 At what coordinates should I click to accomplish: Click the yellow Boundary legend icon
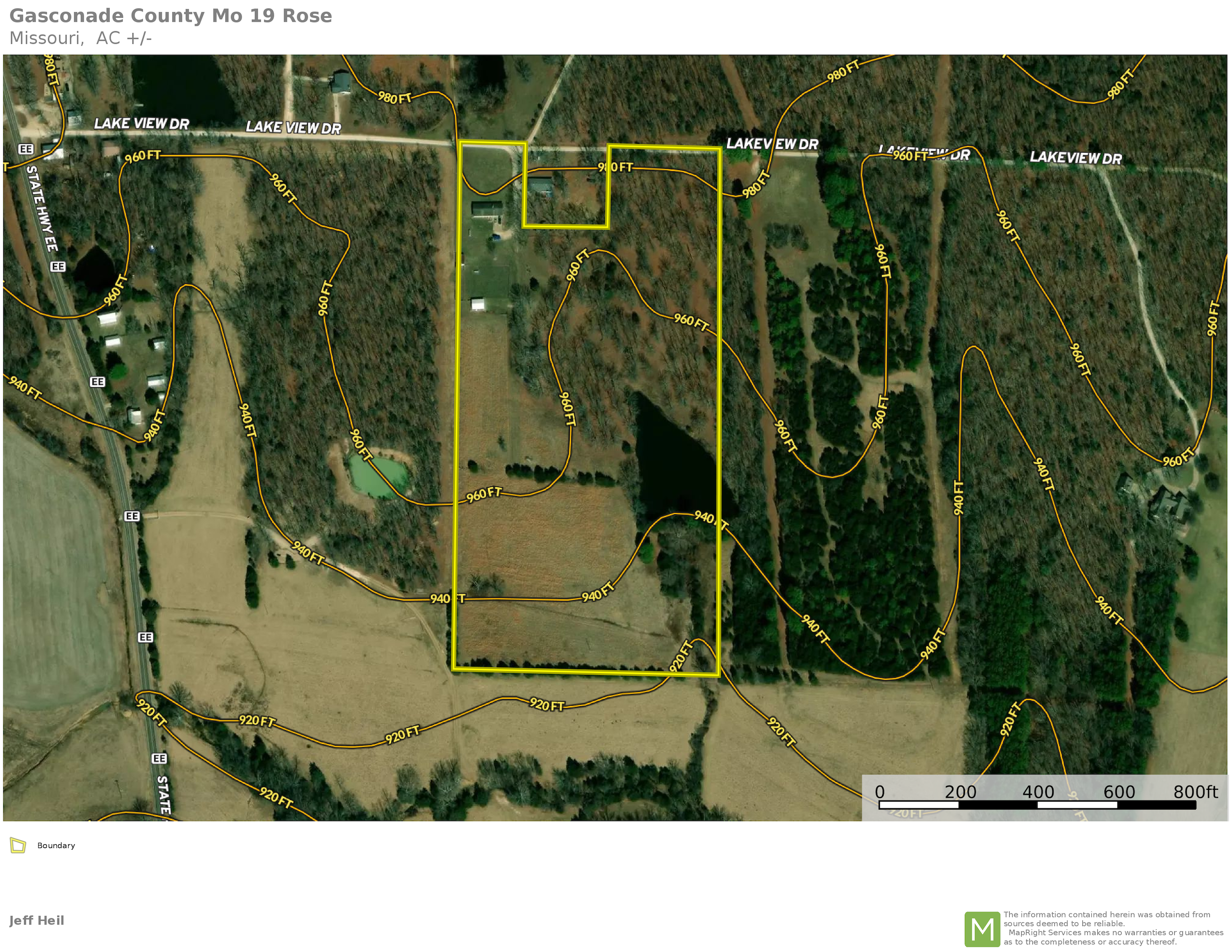point(18,845)
